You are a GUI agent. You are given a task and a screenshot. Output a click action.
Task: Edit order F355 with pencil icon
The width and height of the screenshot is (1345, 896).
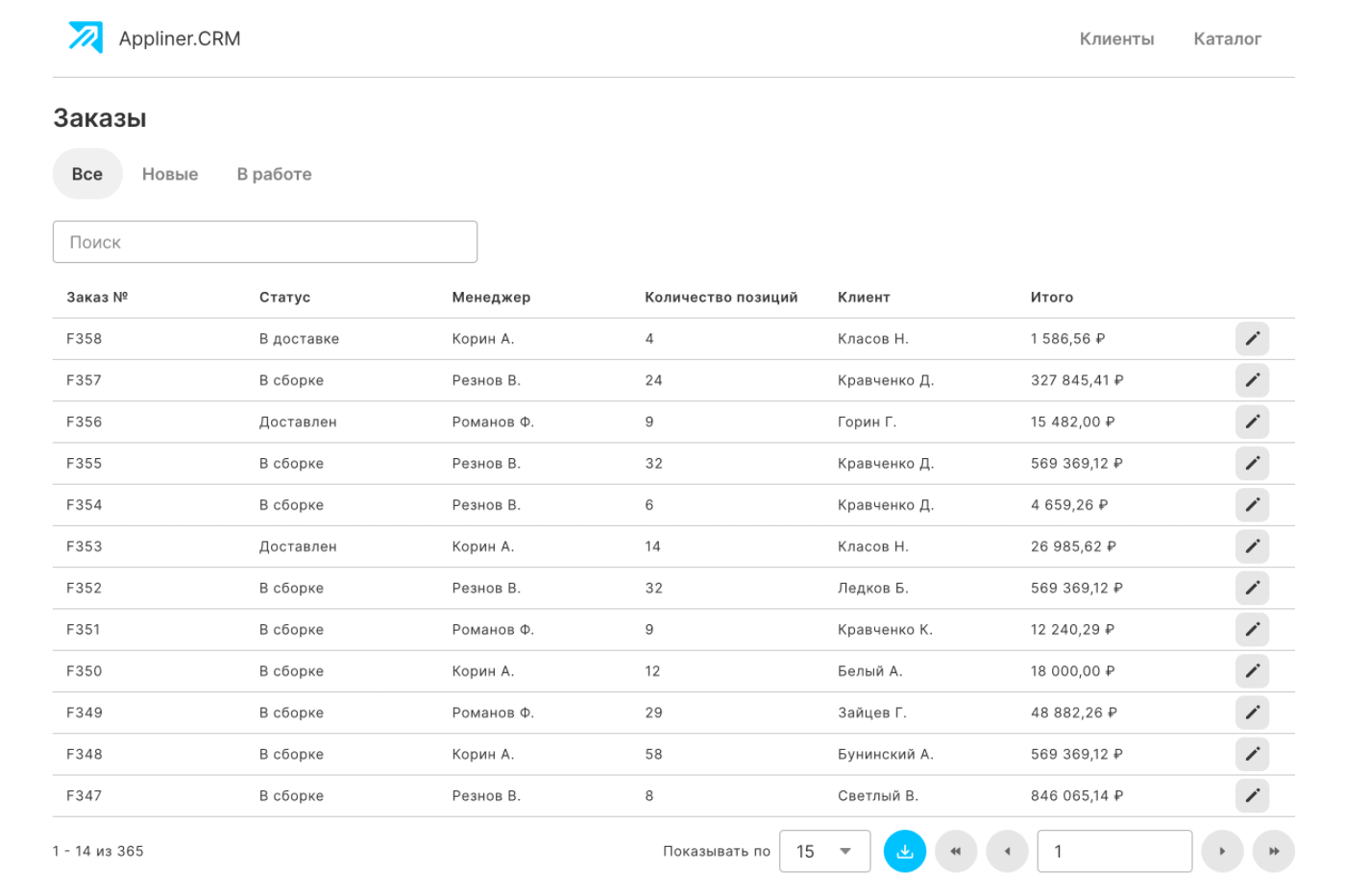(x=1252, y=463)
